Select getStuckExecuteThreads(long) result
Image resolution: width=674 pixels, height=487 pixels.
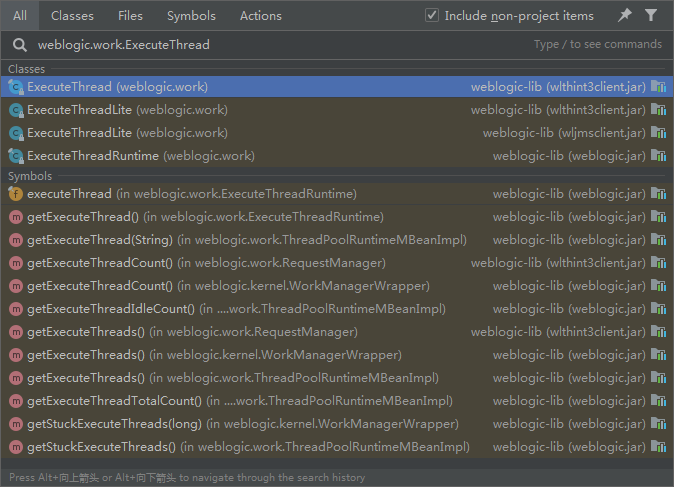[337, 424]
